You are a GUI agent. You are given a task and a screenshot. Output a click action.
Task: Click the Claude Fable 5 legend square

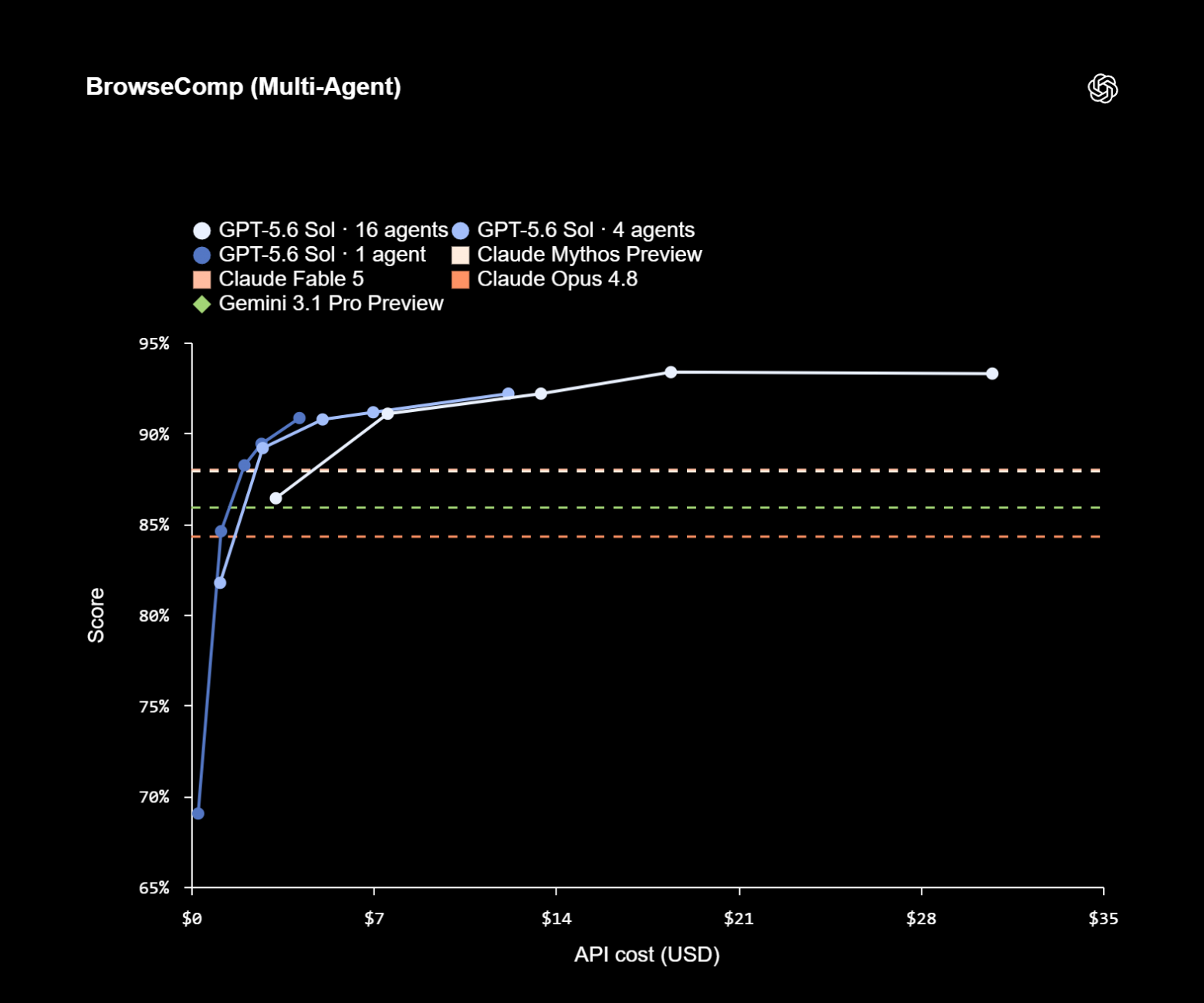202,279
